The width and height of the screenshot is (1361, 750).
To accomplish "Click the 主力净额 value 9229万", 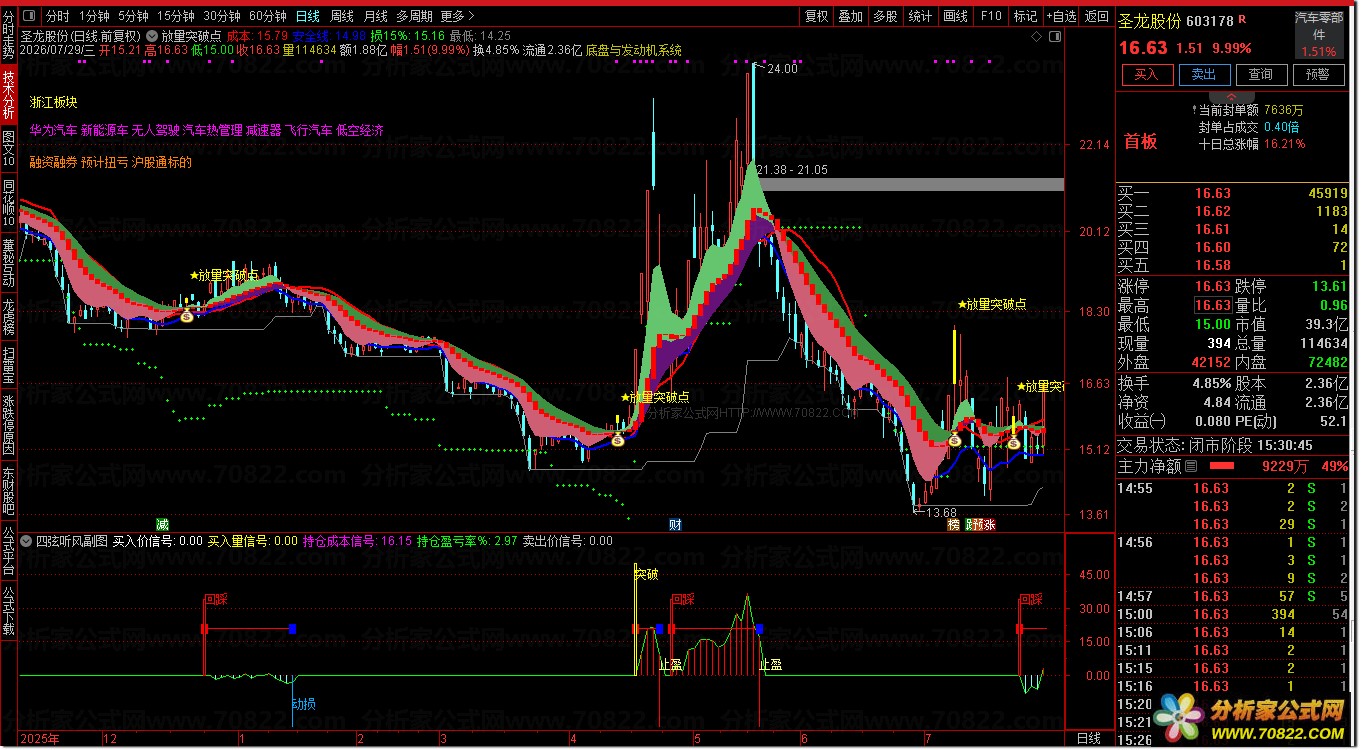I will point(1285,466).
